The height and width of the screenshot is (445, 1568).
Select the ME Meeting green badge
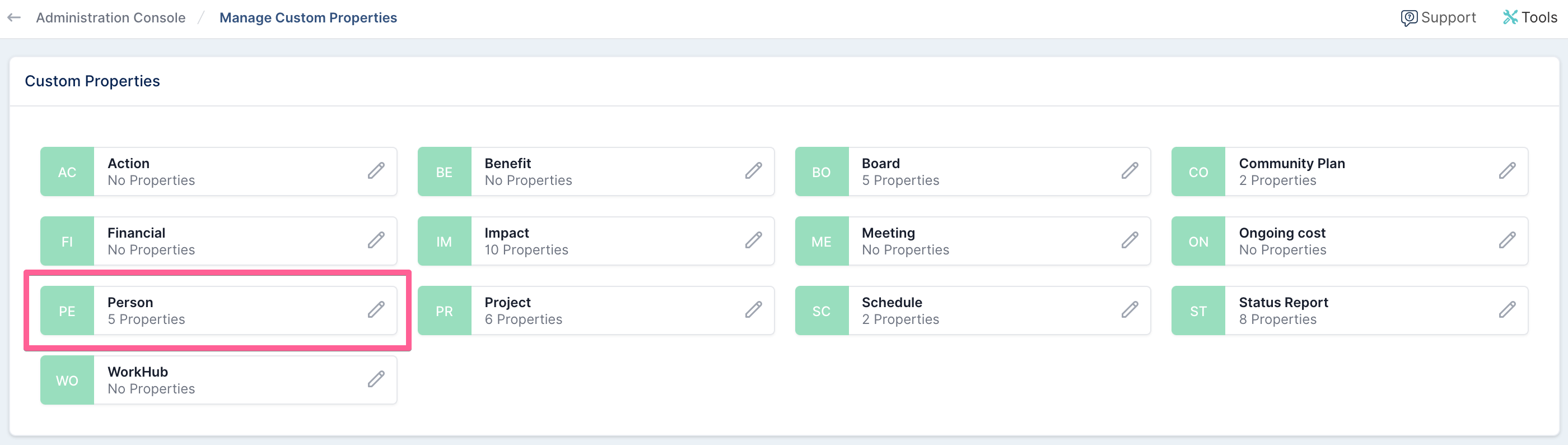[822, 242]
